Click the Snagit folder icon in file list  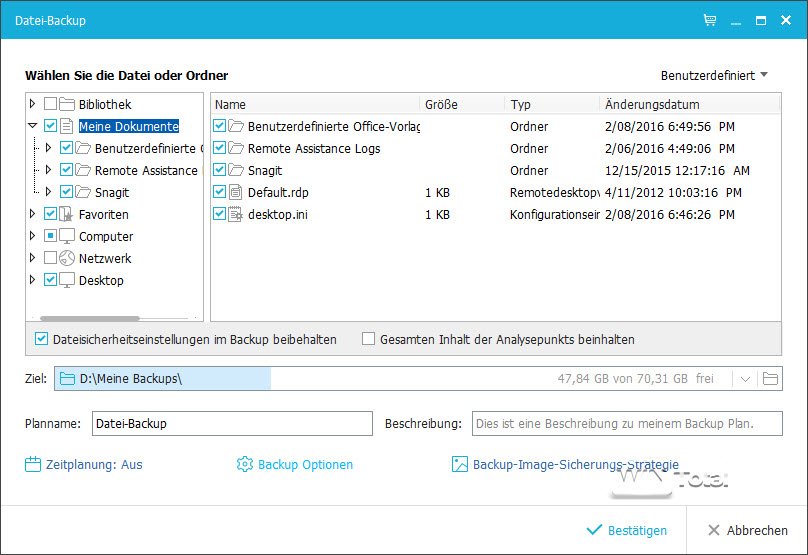coord(236,170)
